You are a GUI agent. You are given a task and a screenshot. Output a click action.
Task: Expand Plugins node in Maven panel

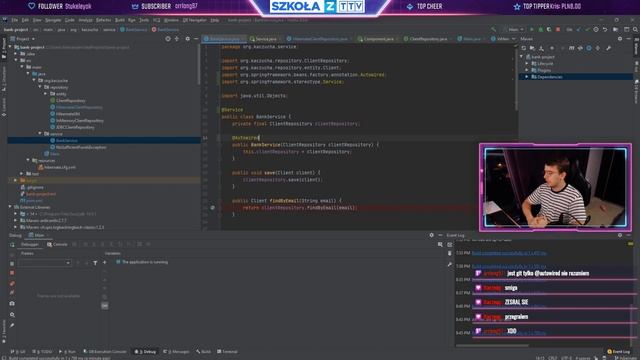pyautogui.click(x=527, y=70)
